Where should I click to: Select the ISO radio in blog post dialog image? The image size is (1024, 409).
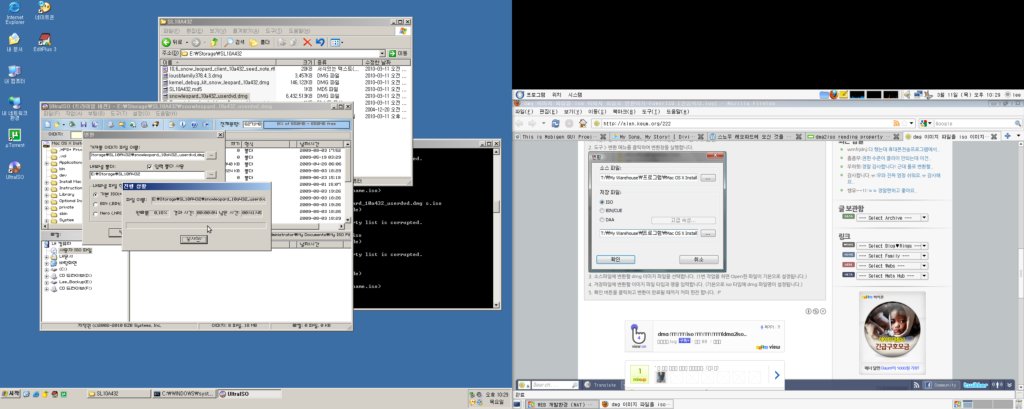[x=602, y=202]
